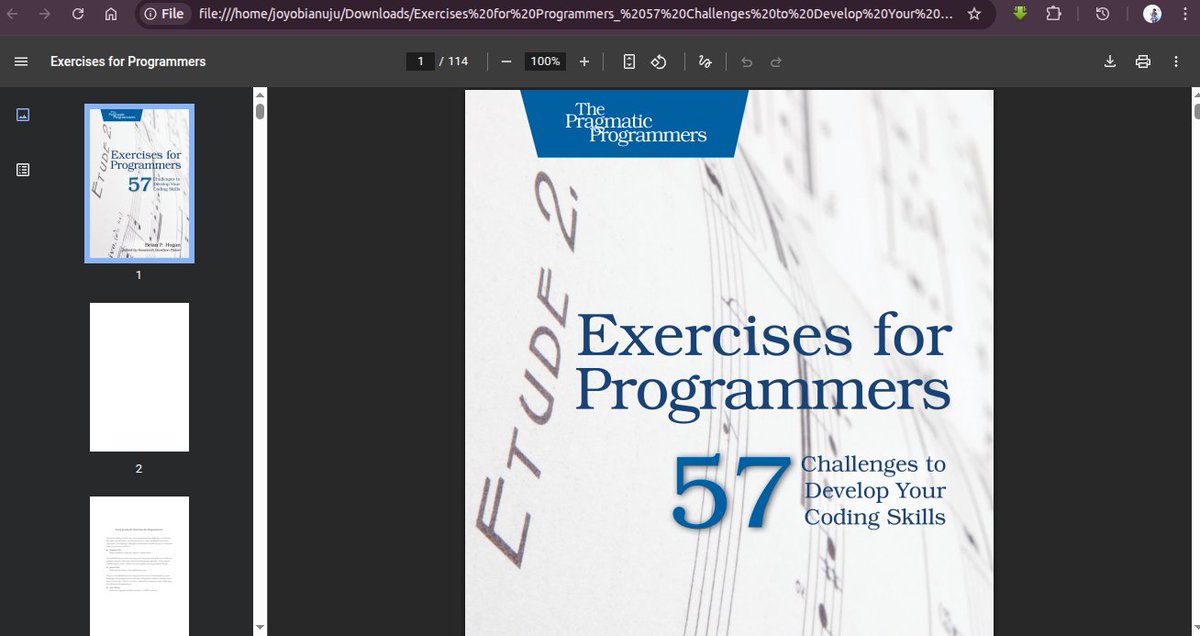Image resolution: width=1200 pixels, height=636 pixels.
Task: Toggle the page thumbnails sidebar view
Action: [22, 114]
